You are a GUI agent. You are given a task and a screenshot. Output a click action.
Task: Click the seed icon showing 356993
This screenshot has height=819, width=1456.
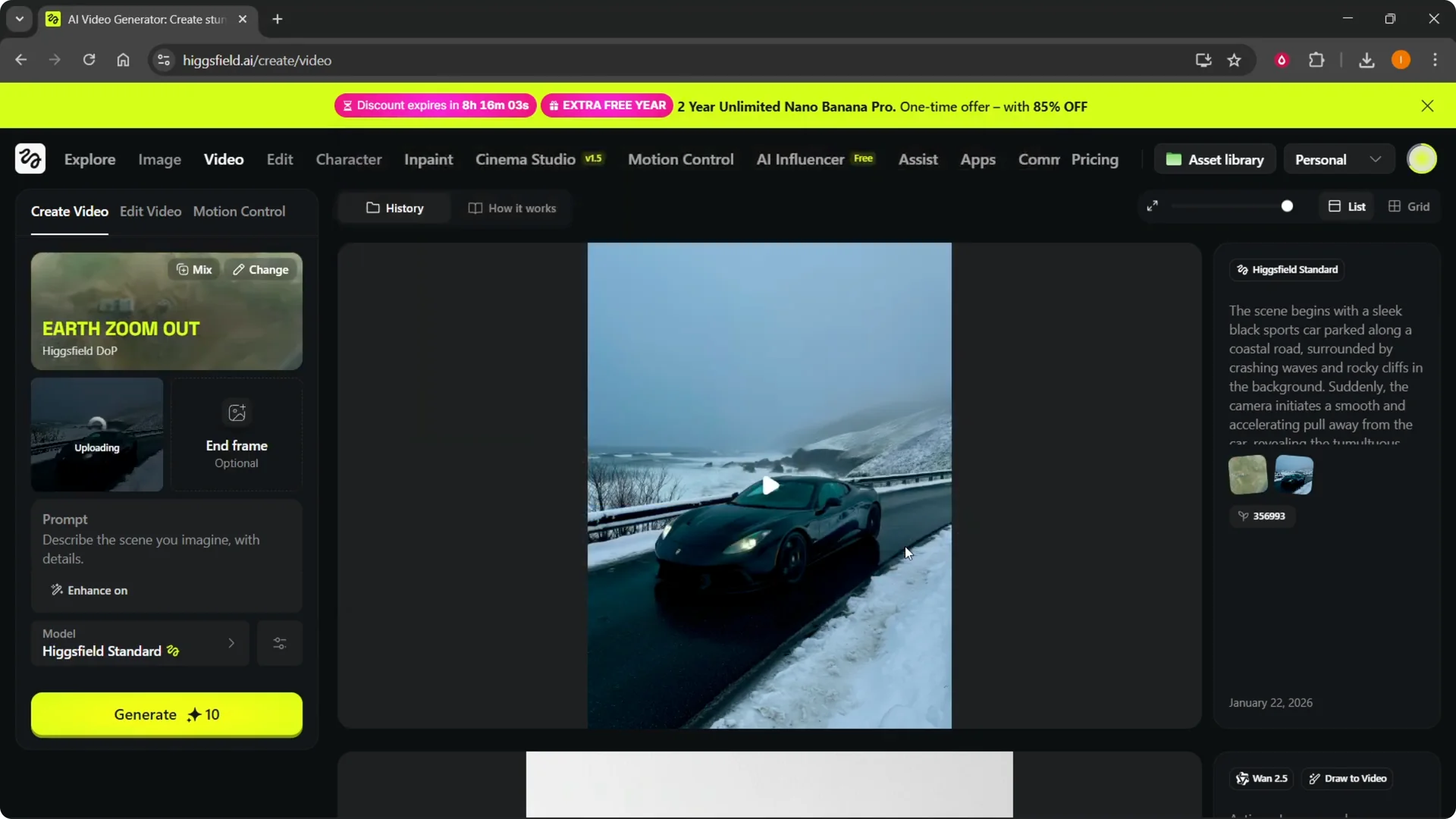(x=1263, y=516)
